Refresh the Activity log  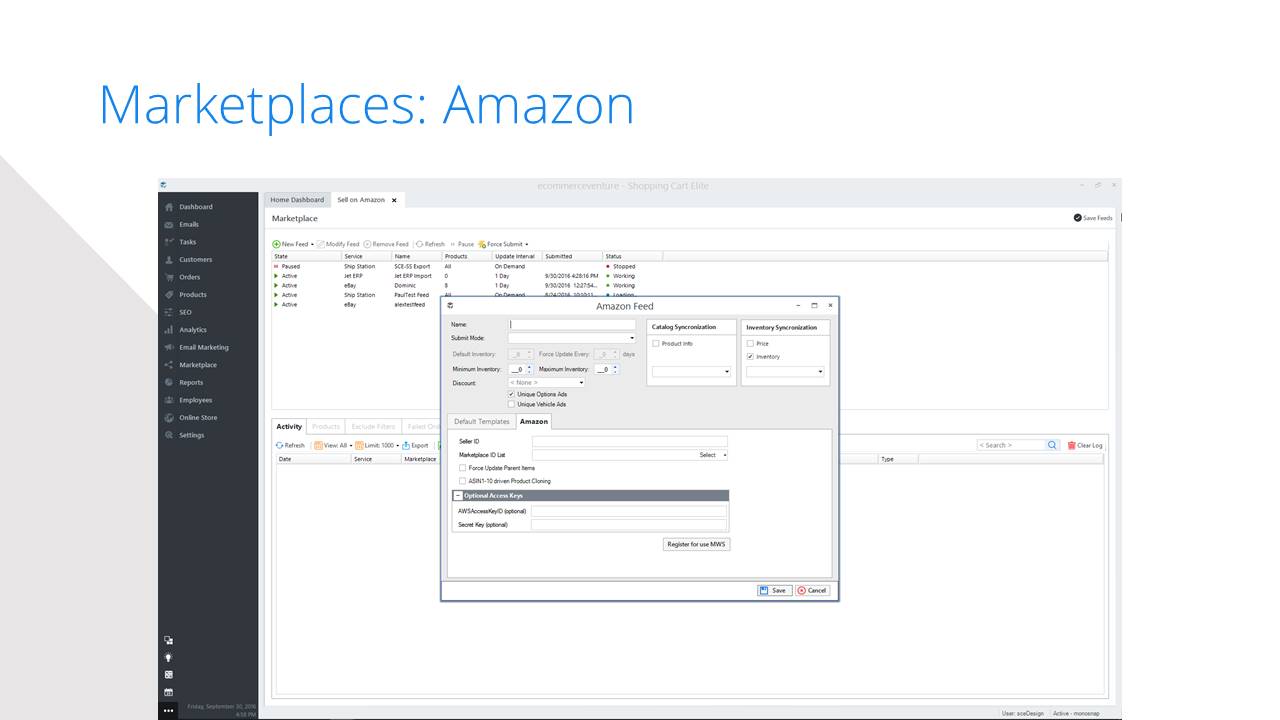point(290,445)
